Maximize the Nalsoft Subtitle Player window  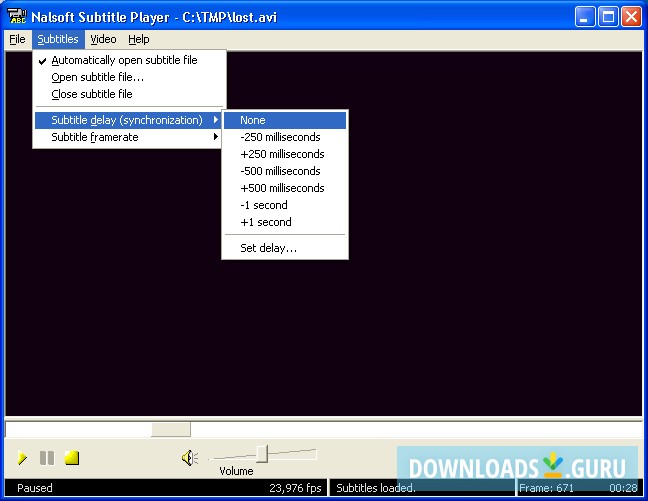[x=608, y=17]
